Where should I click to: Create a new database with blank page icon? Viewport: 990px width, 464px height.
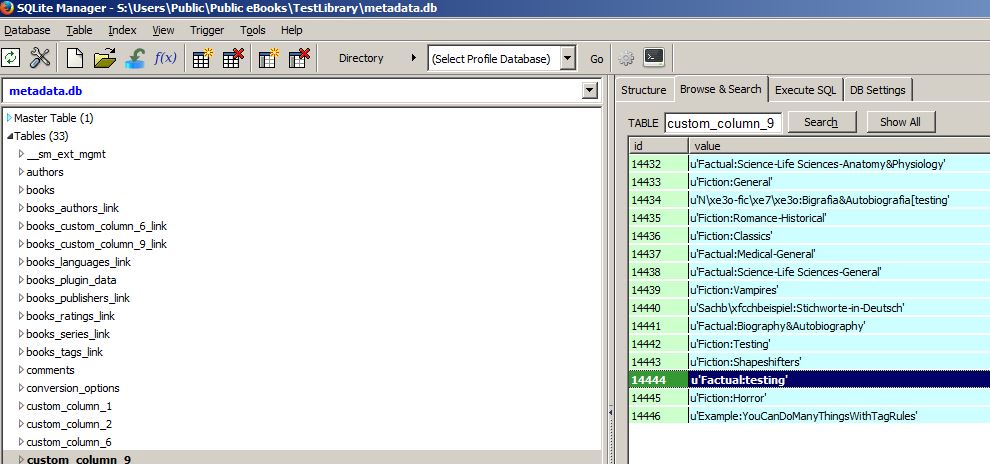click(75, 58)
